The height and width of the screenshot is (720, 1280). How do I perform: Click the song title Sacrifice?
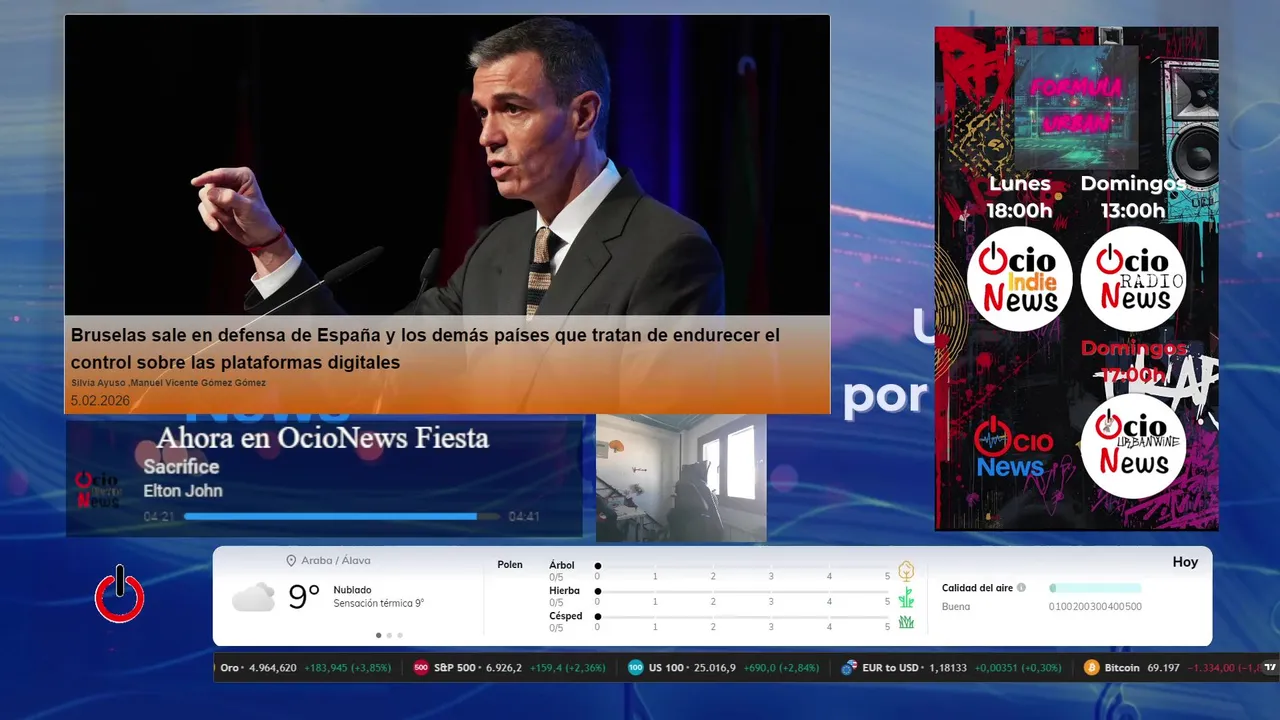coord(181,467)
